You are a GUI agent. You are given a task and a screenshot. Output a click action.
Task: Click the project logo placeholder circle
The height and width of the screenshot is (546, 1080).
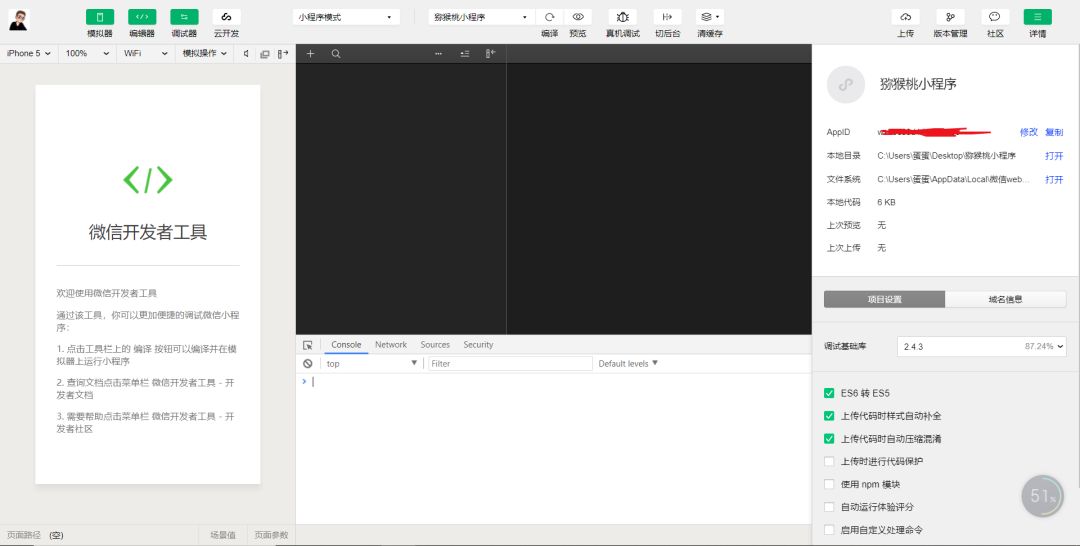pyautogui.click(x=845, y=85)
